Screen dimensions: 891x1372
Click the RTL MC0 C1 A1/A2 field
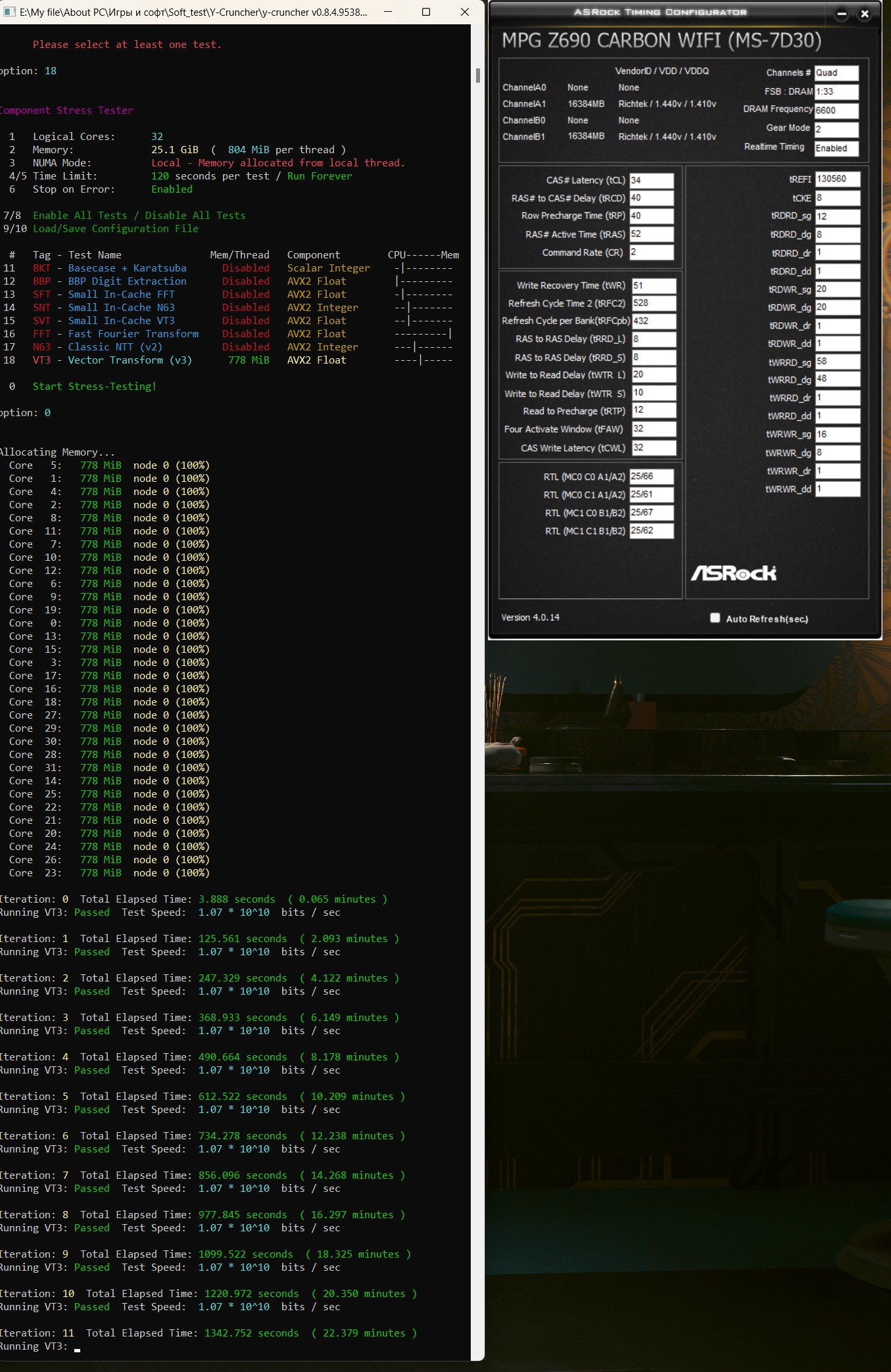[652, 494]
